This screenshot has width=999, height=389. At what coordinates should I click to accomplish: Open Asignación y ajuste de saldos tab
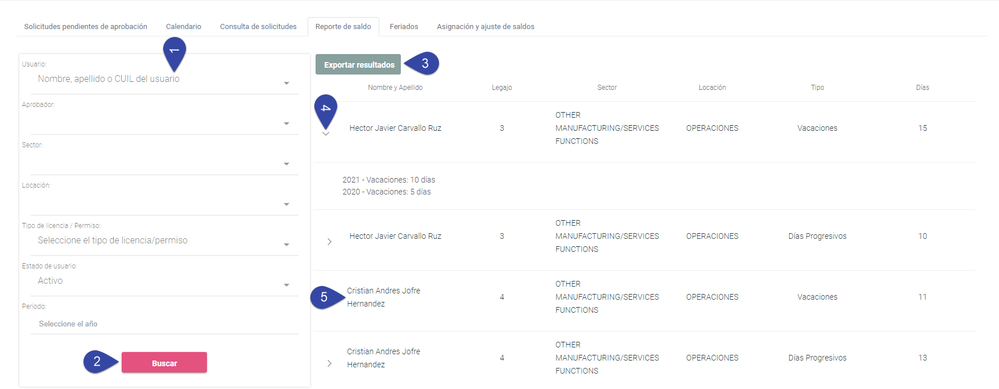click(485, 27)
